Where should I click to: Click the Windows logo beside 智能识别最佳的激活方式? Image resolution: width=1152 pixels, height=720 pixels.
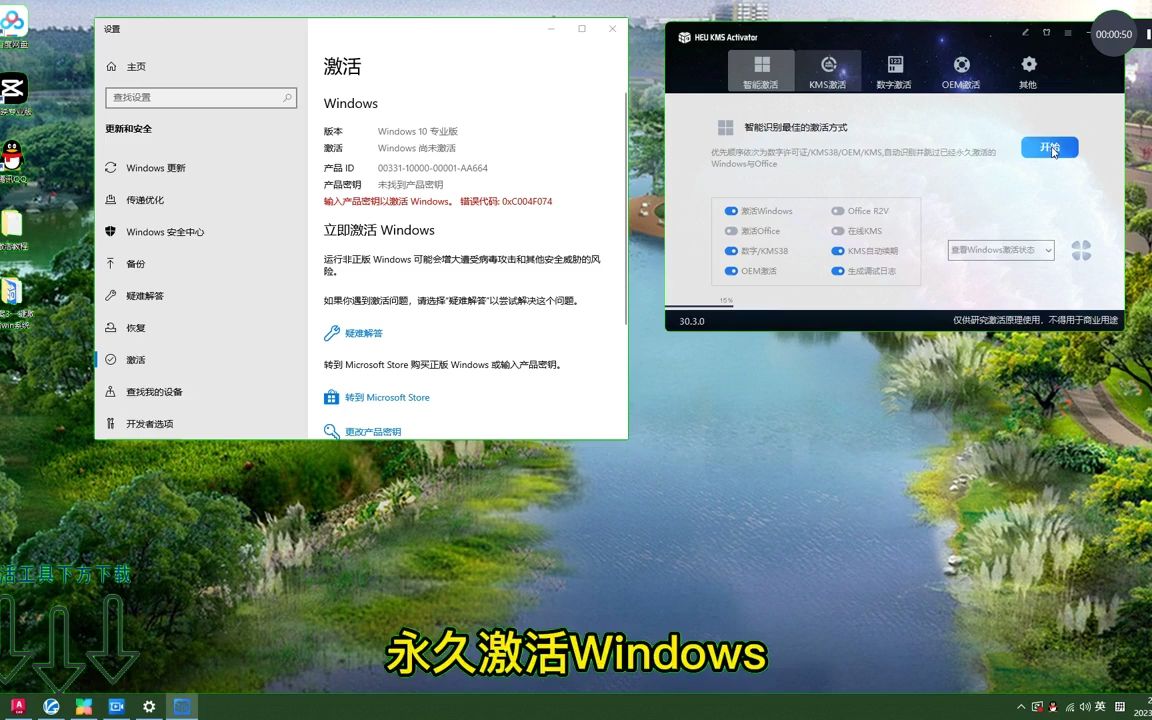click(x=725, y=128)
